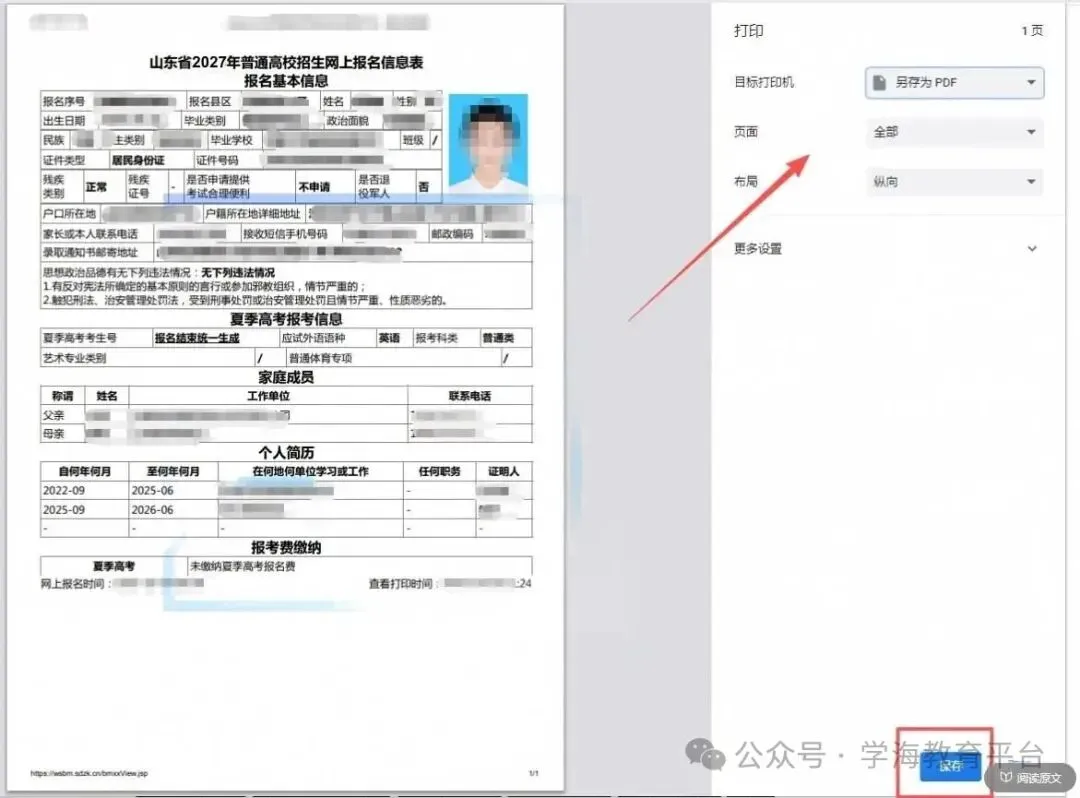Click the 母亲 row label
Image resolution: width=1080 pixels, height=798 pixels.
54,434
